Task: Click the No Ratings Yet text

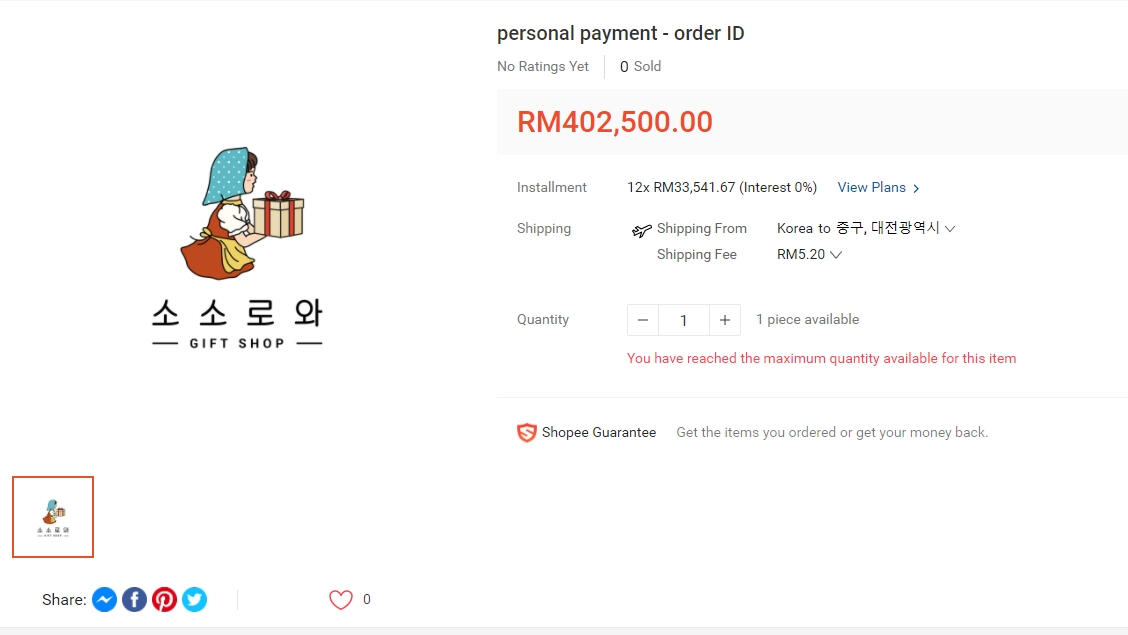Action: (543, 66)
